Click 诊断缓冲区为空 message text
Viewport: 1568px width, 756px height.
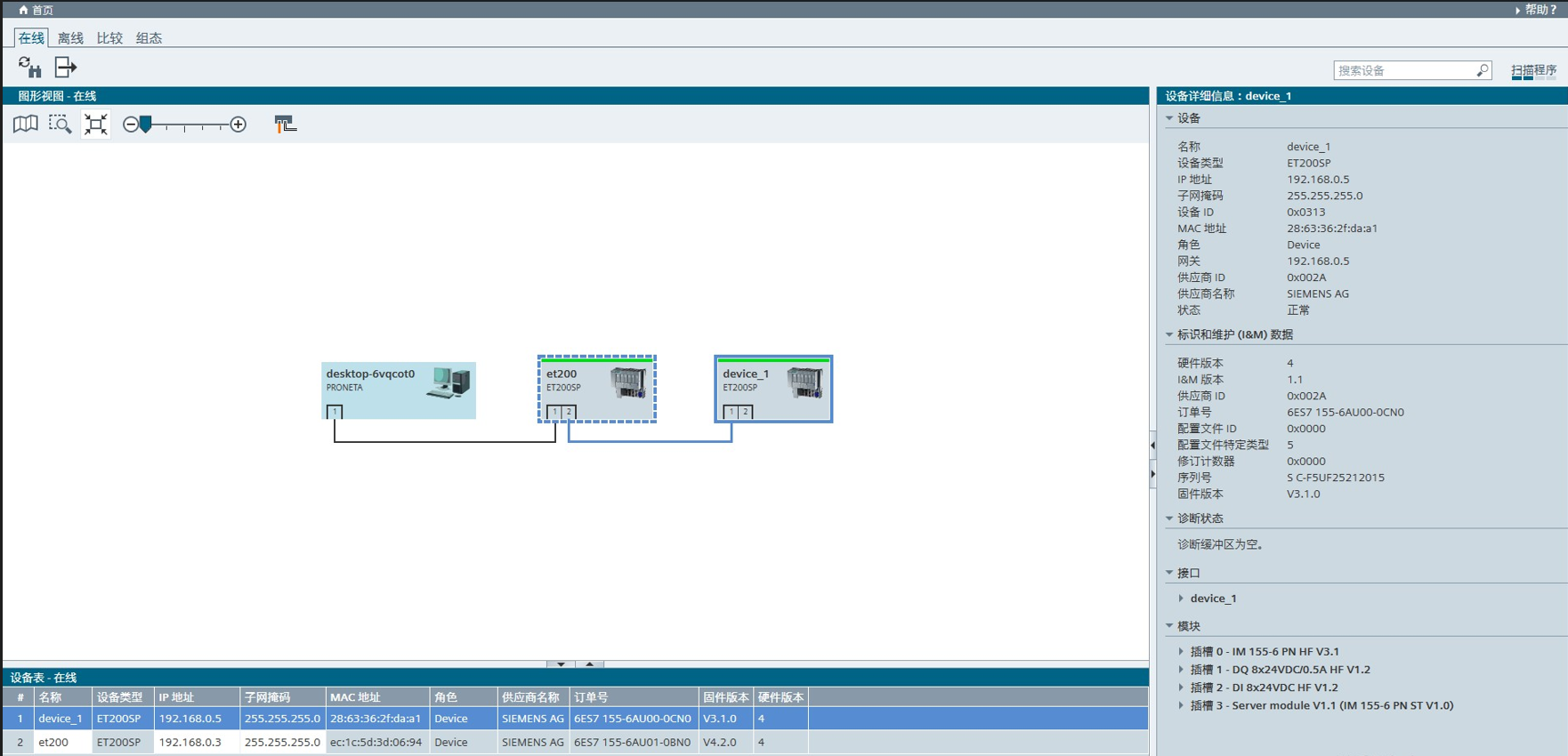pos(1221,544)
